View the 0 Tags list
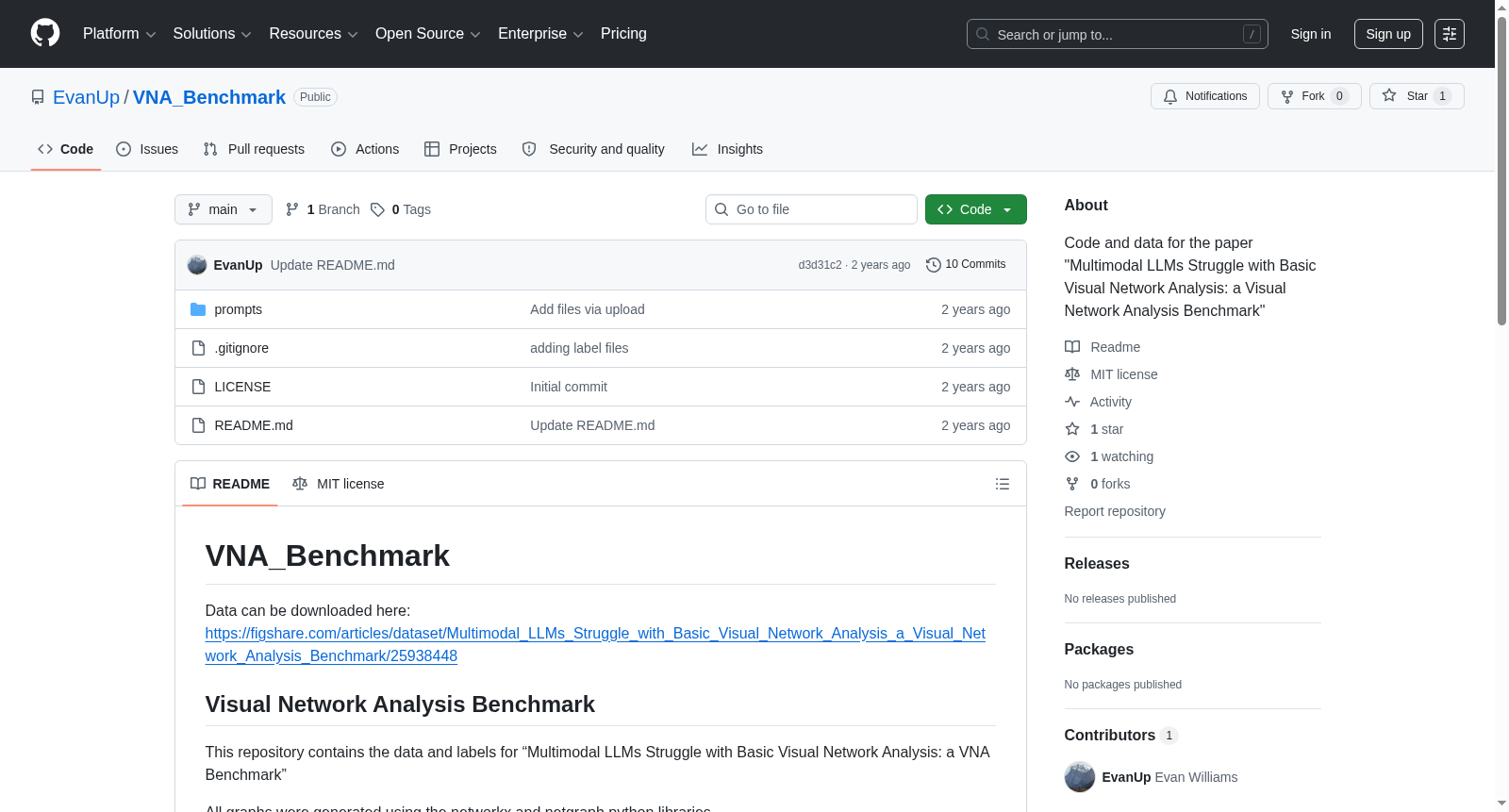 pyautogui.click(x=401, y=209)
